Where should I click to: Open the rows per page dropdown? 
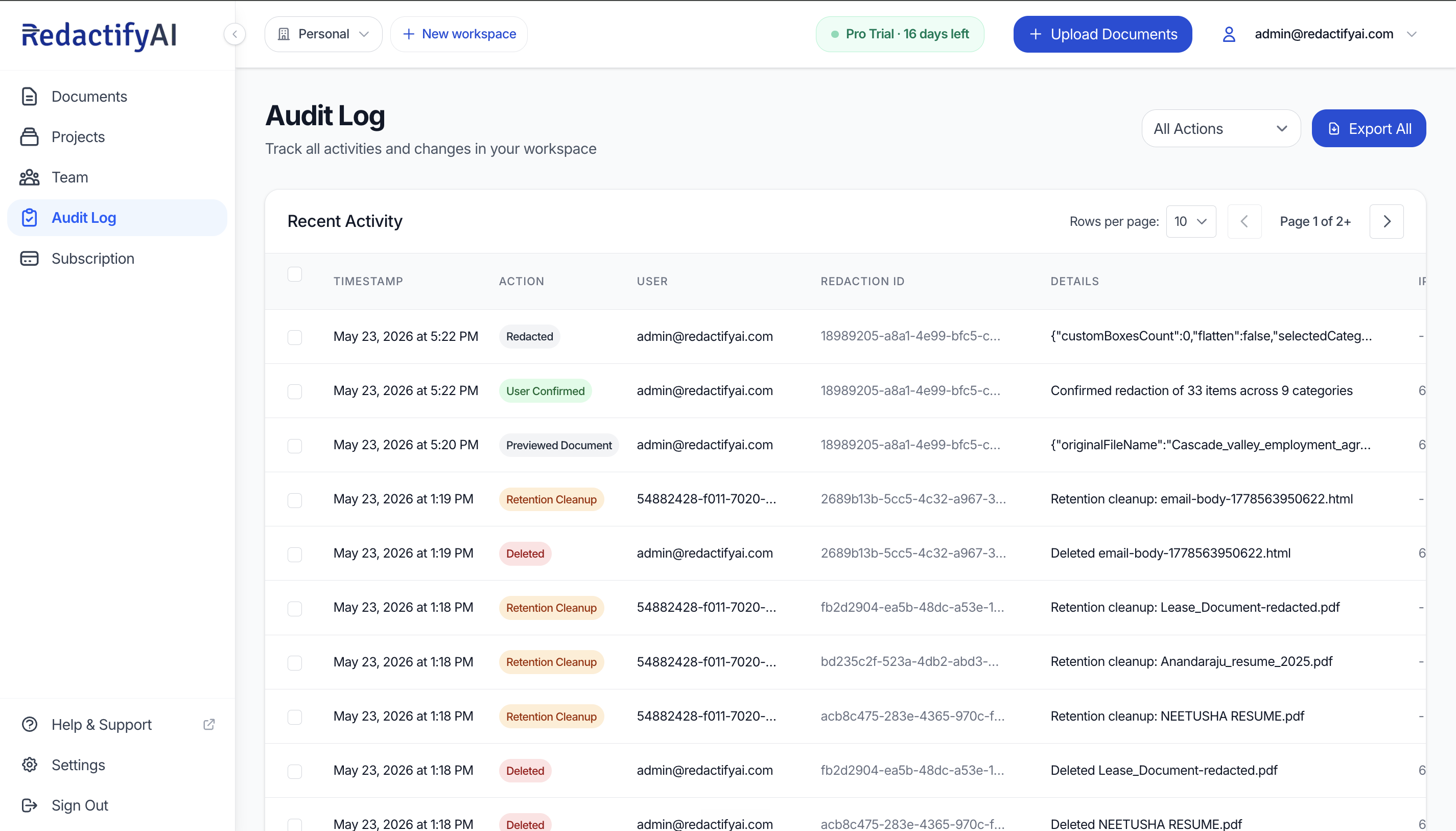[1191, 221]
